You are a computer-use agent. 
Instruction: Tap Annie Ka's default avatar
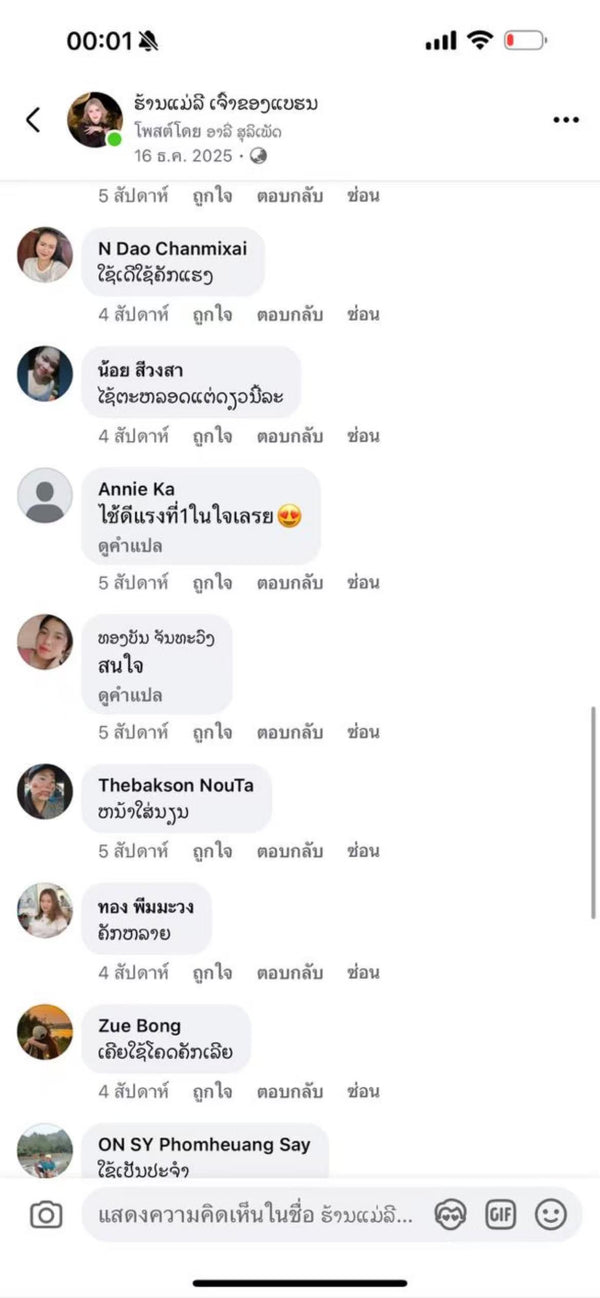coord(45,495)
